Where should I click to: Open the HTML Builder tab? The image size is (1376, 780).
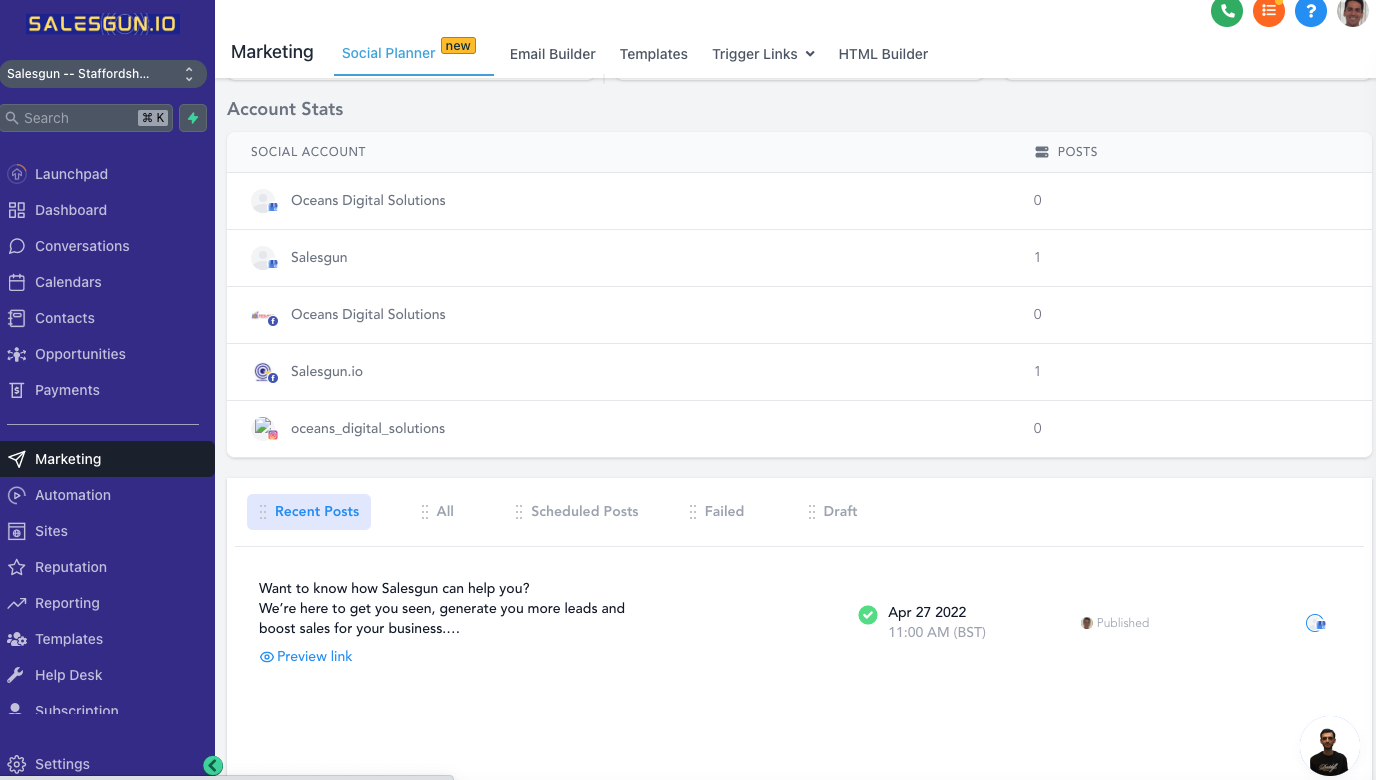click(x=883, y=54)
